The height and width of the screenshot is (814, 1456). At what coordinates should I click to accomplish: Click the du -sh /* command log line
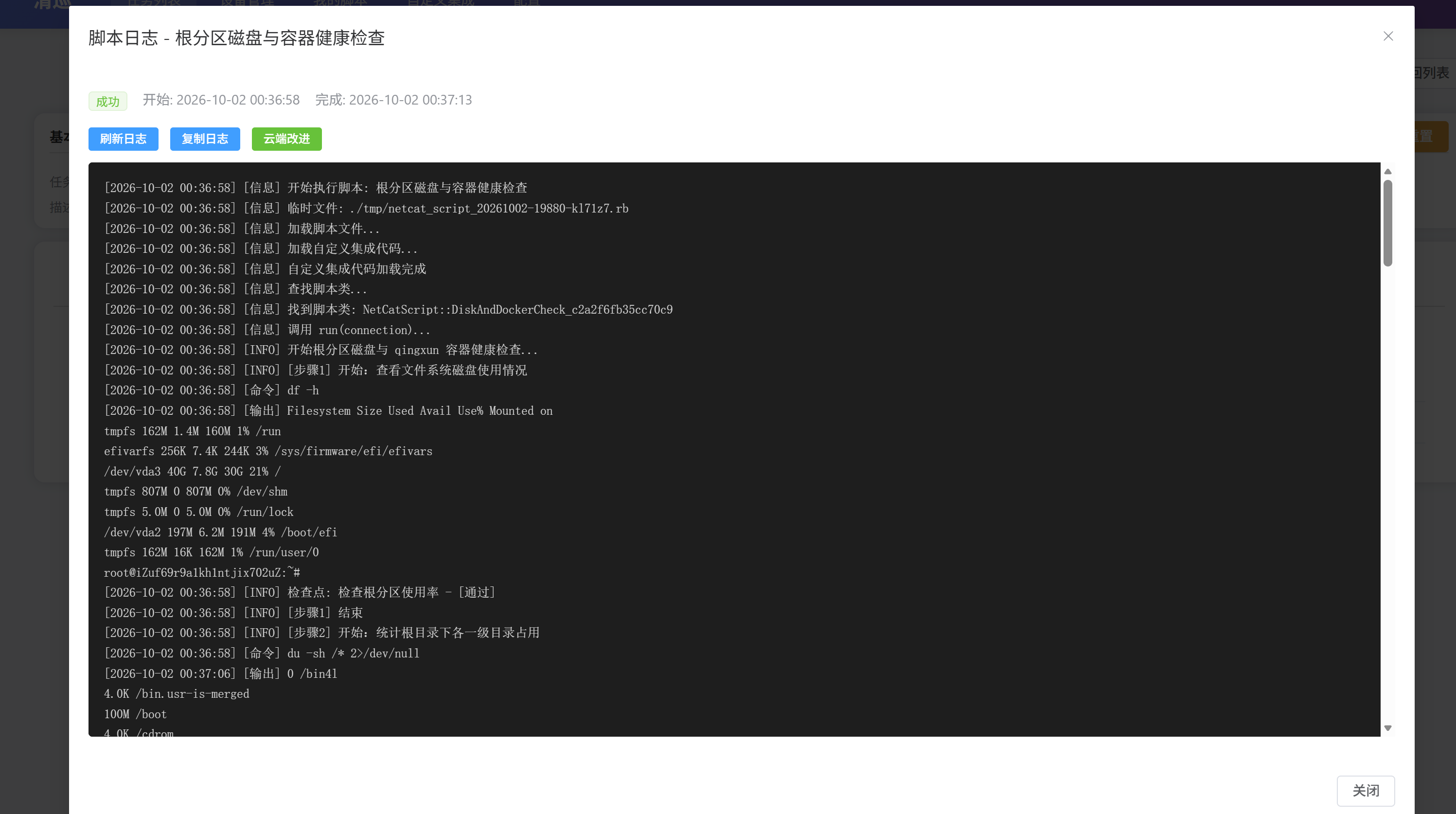tap(262, 654)
